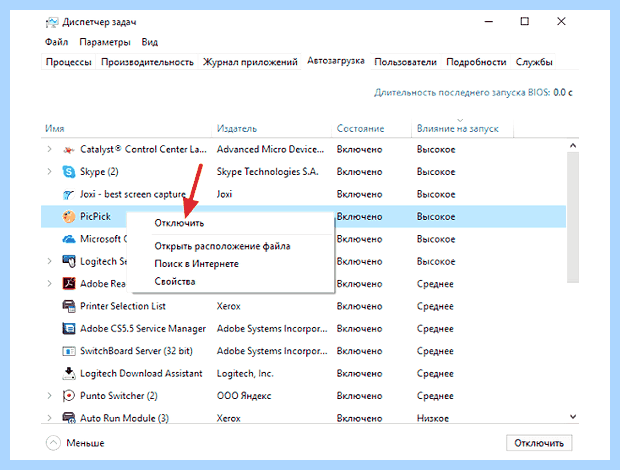Click the Auto Run Module icon
620x470 pixels.
[x=69, y=418]
